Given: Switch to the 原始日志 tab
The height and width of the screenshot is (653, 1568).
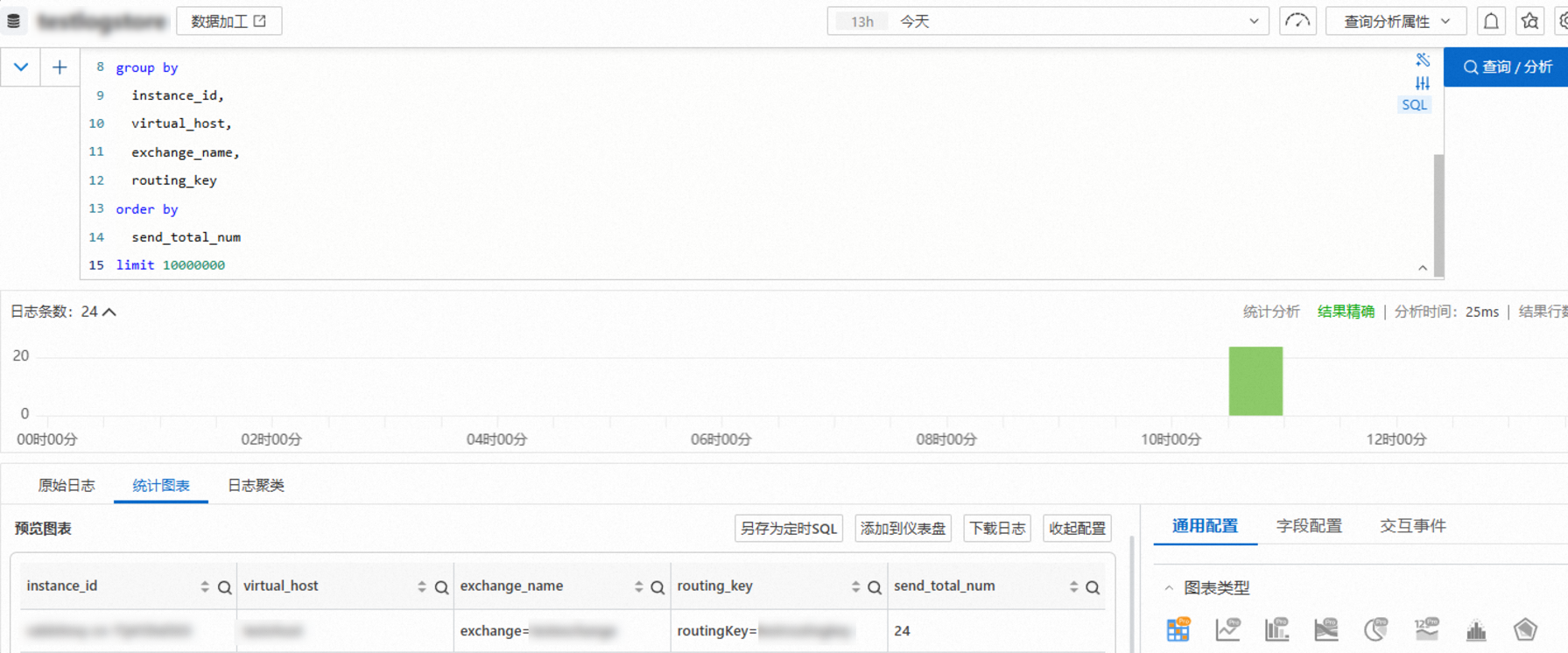Looking at the screenshot, I should point(67,485).
